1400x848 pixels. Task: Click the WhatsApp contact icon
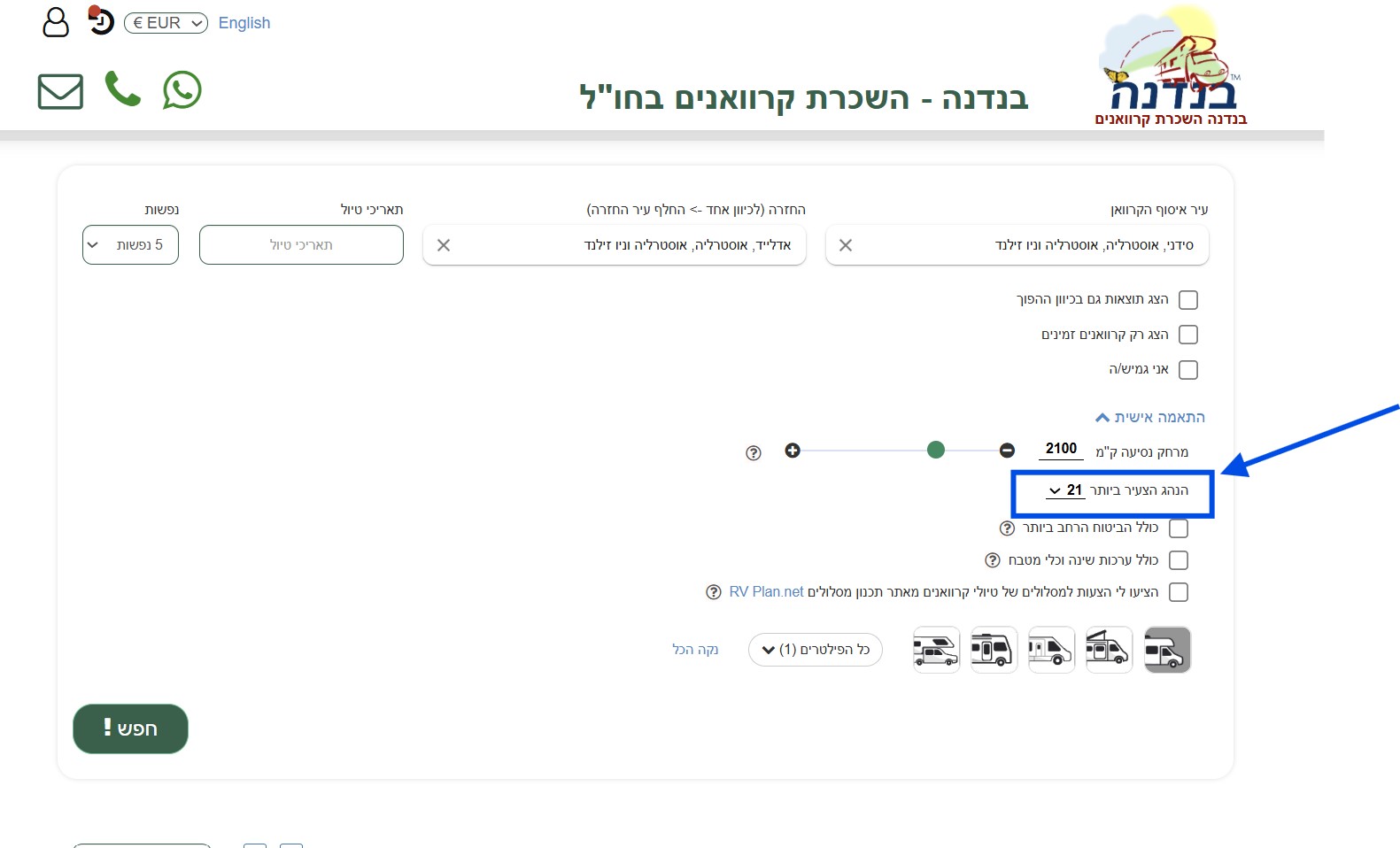(182, 90)
